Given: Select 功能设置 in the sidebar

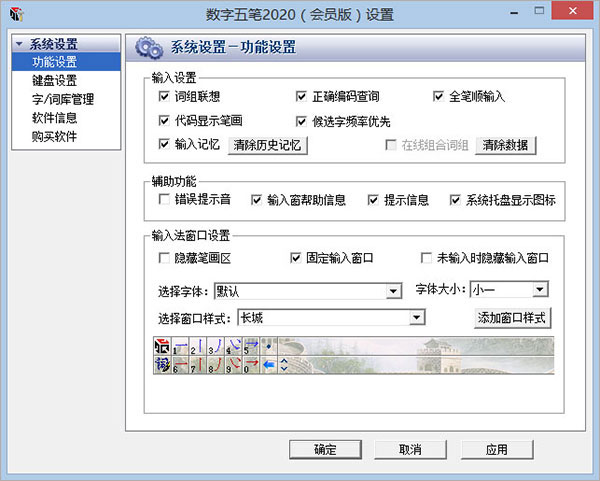Looking at the screenshot, I should click(66, 62).
